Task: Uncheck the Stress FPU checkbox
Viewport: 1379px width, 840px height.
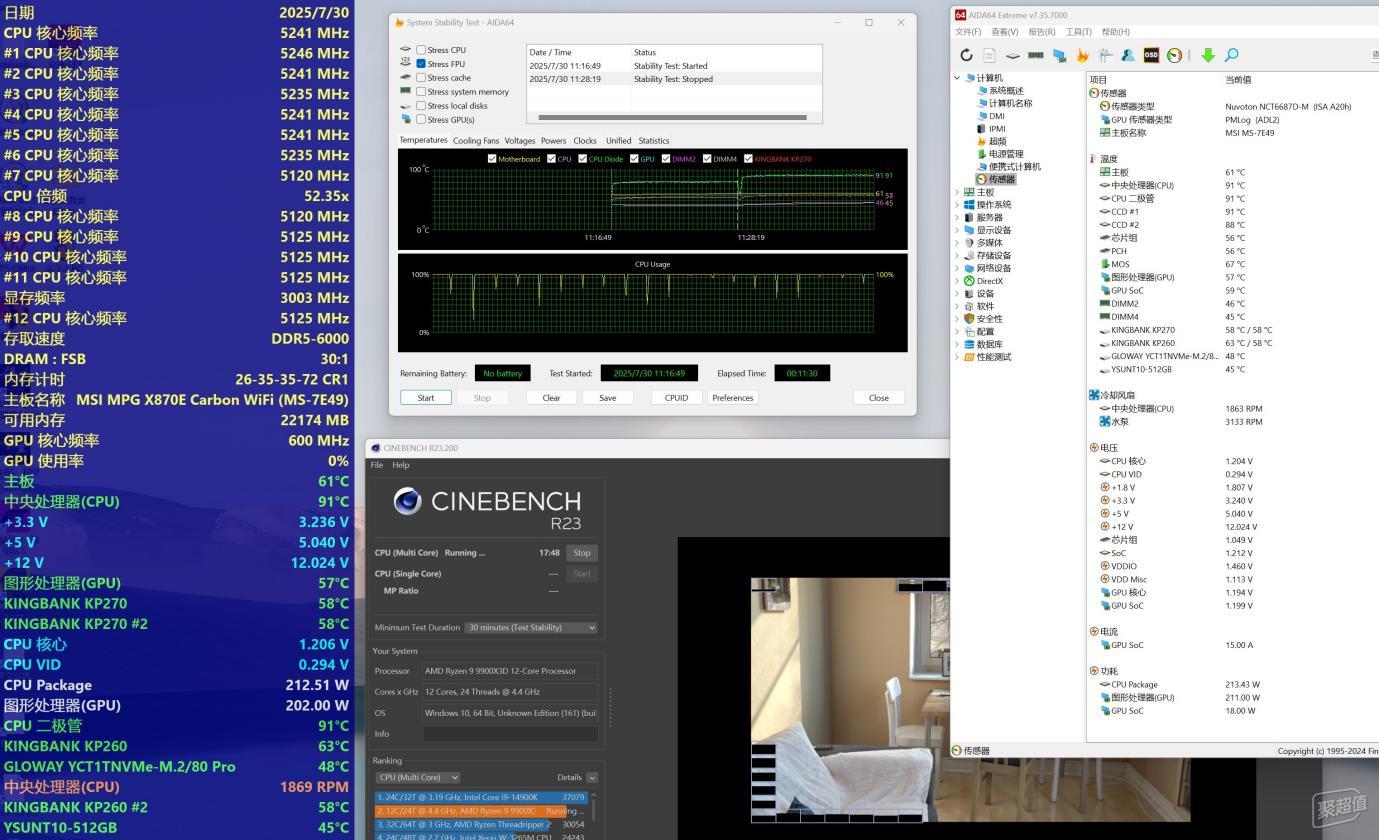Action: click(x=421, y=64)
